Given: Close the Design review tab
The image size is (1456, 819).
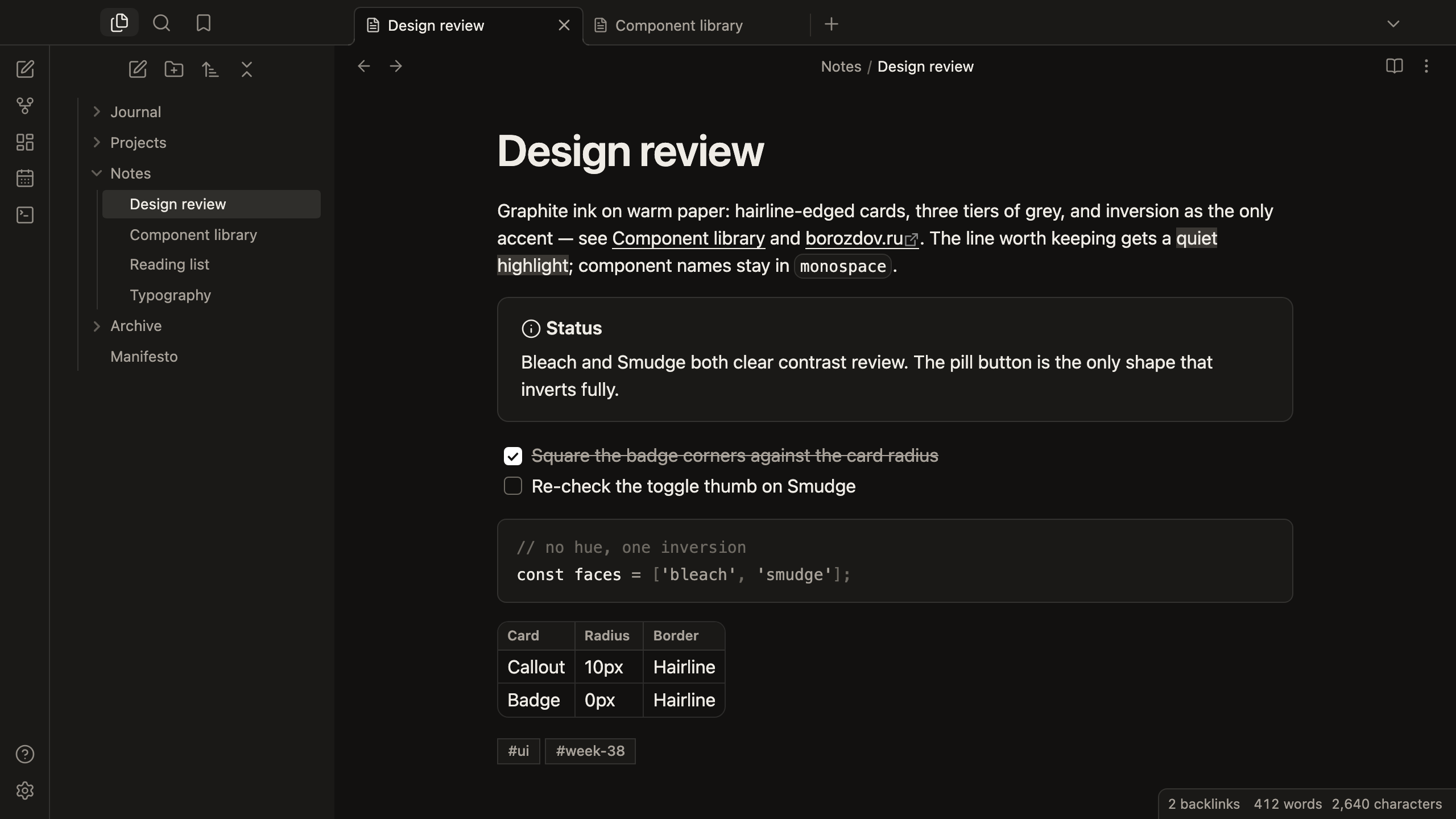Looking at the screenshot, I should pos(564,25).
